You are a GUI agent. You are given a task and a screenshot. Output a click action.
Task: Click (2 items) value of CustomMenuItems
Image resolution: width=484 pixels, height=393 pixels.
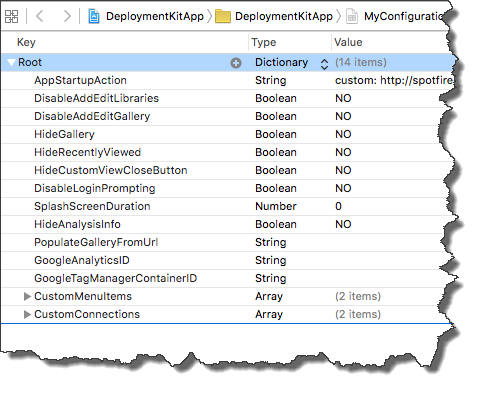pos(358,296)
